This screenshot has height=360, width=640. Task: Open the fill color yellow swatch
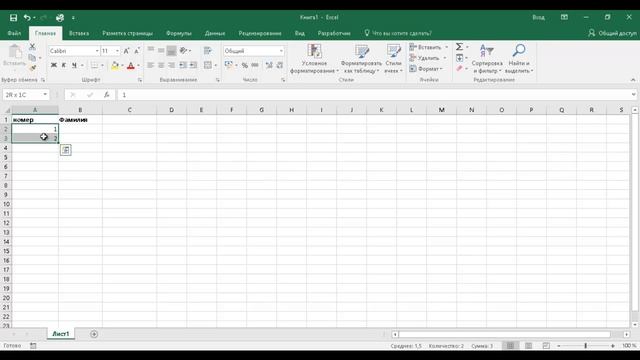click(x=115, y=65)
